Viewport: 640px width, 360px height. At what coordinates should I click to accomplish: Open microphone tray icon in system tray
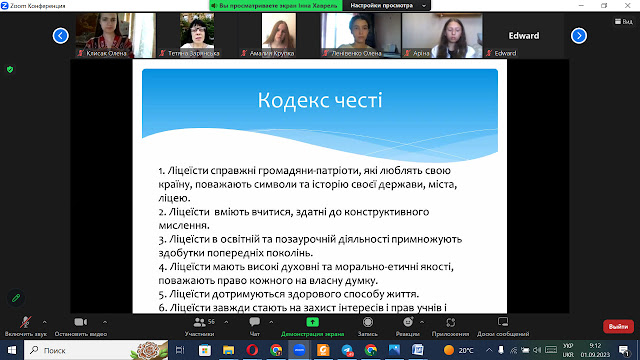coord(501,350)
